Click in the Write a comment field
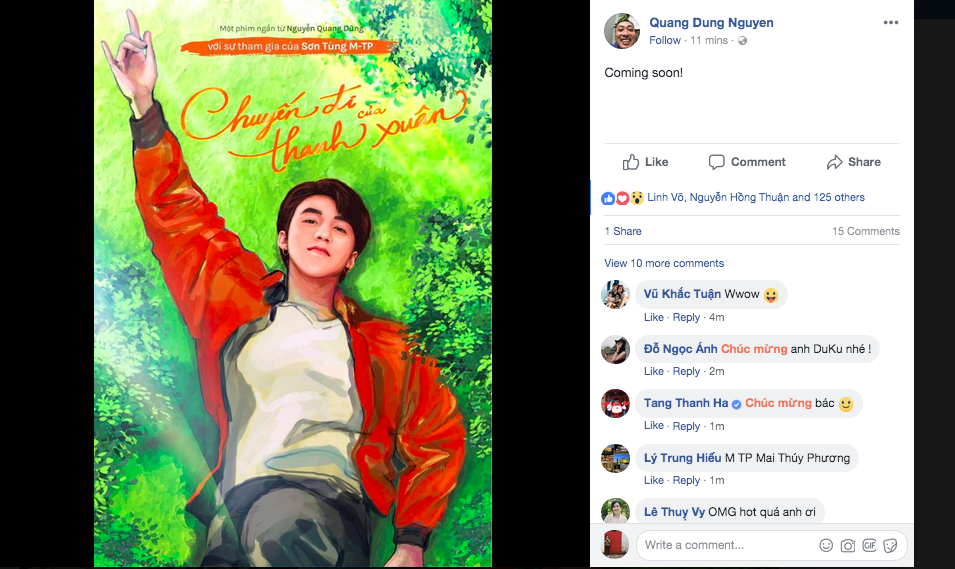 (x=725, y=545)
